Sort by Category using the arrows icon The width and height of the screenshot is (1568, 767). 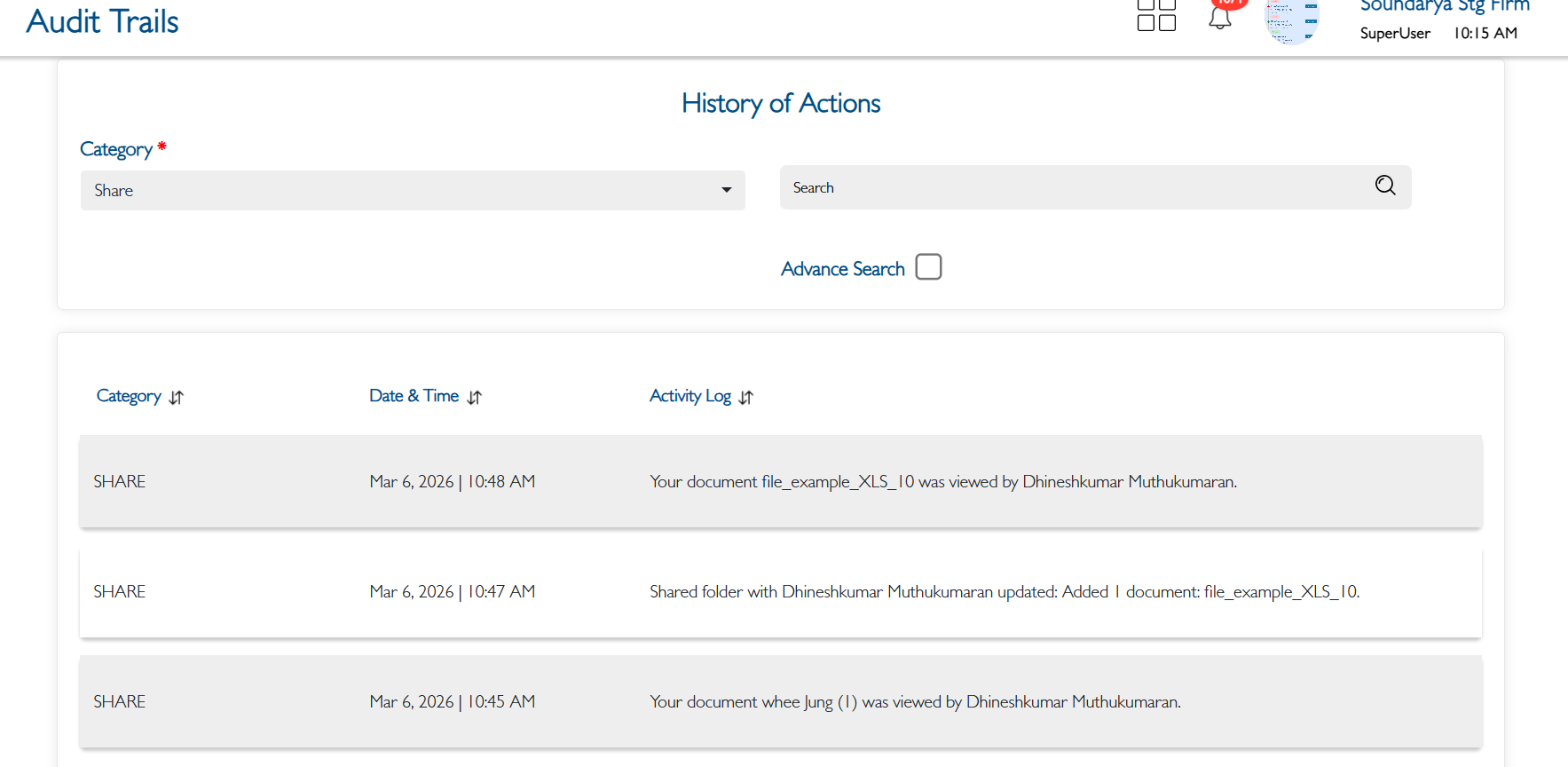pos(177,398)
